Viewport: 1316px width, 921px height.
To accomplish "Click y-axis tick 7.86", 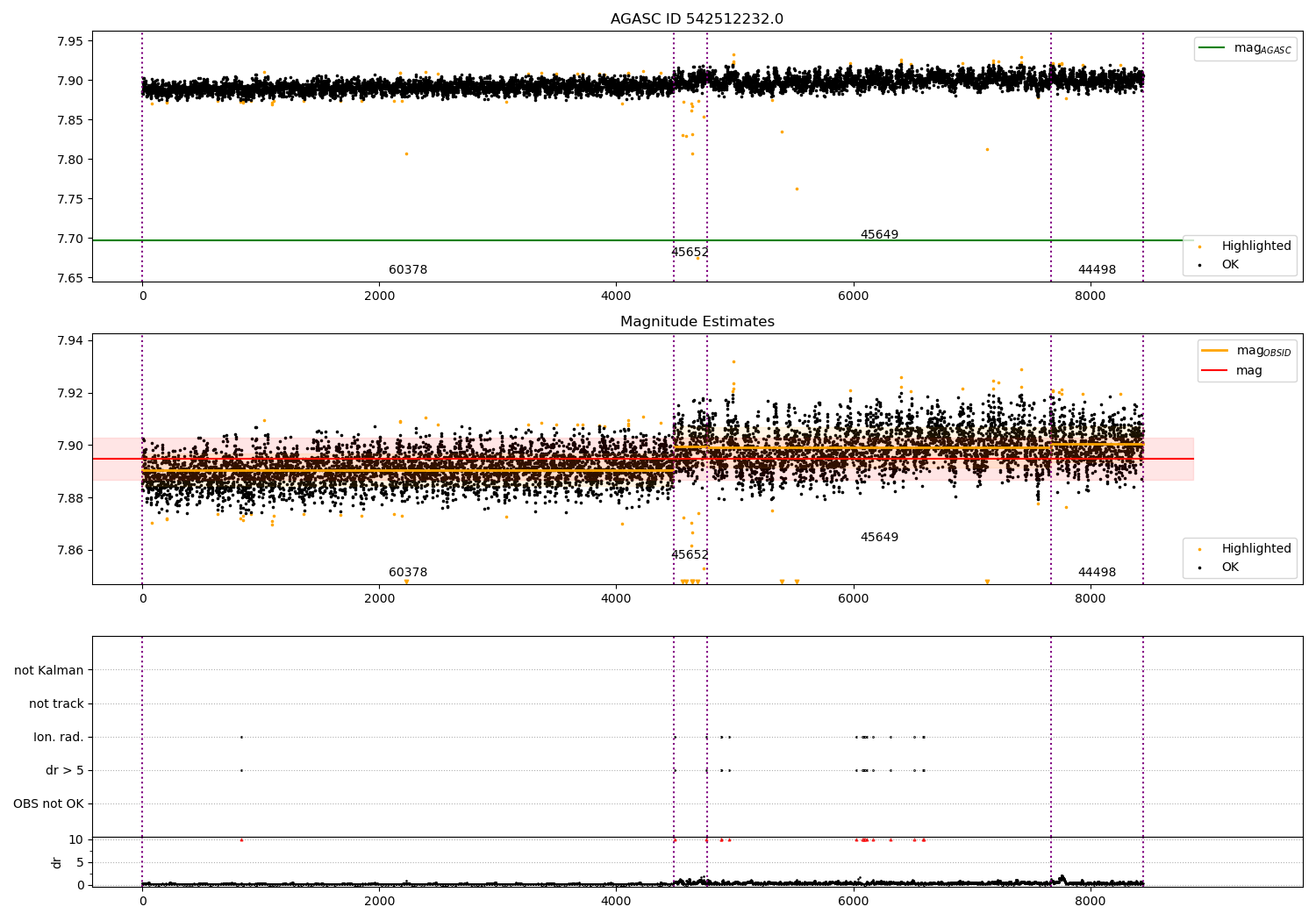I will click(70, 552).
